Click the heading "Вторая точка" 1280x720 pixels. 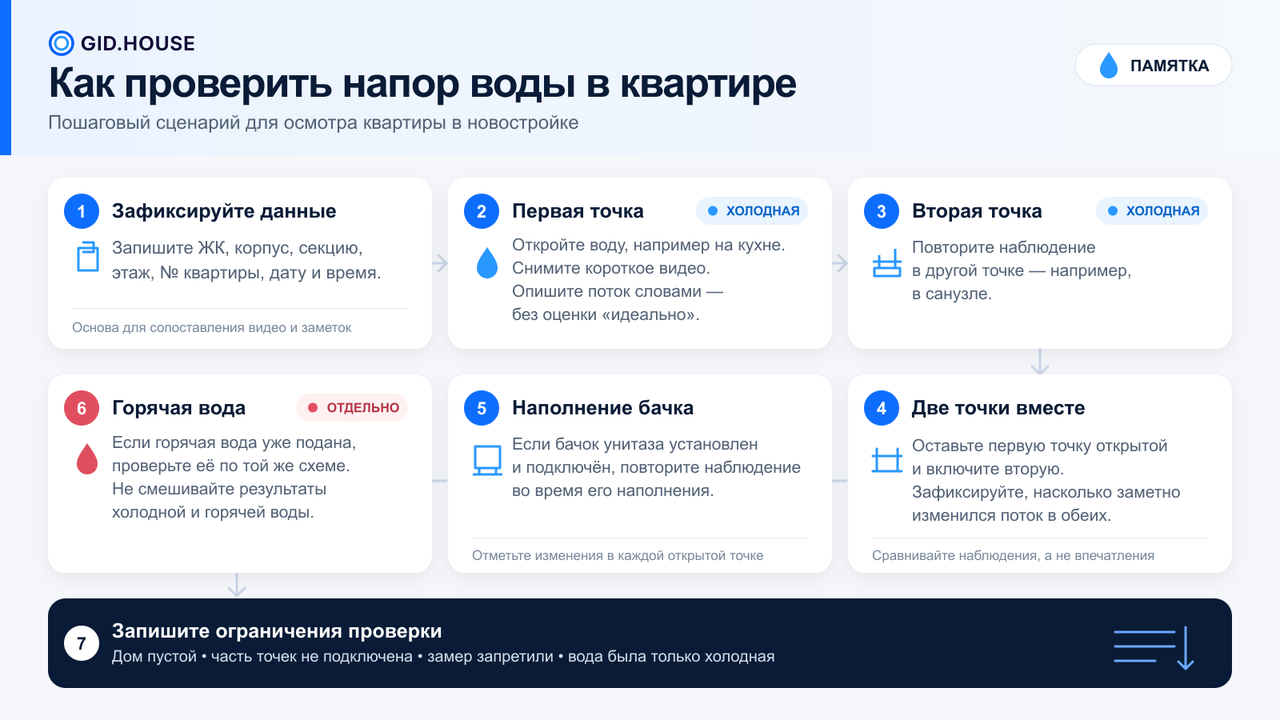[x=977, y=211]
